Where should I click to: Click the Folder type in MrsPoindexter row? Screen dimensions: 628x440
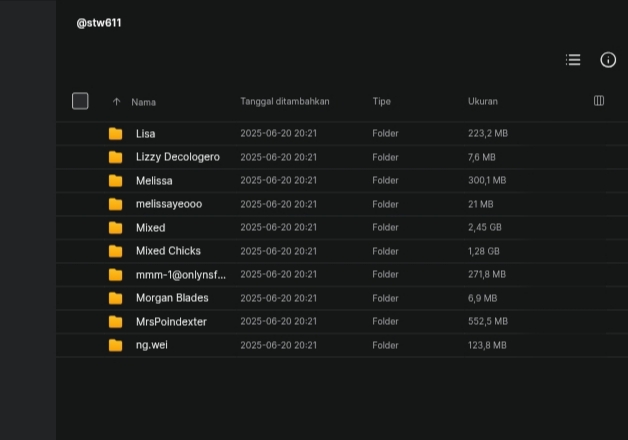[385, 321]
